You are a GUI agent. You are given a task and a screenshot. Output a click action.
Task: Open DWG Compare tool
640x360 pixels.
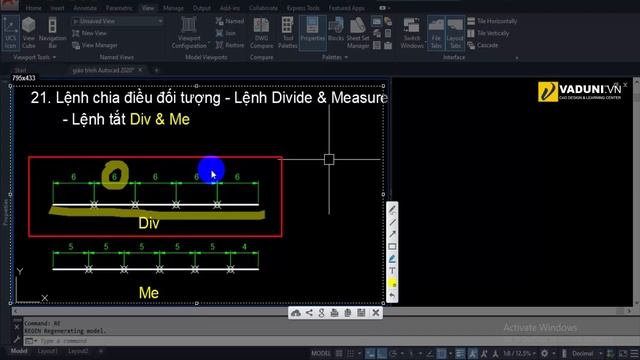point(261,33)
